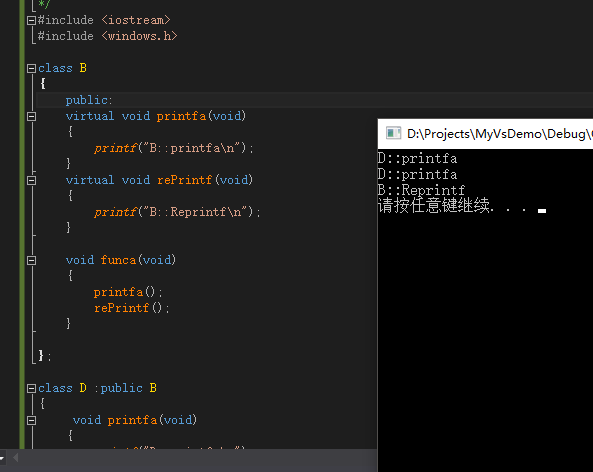Click the printf("B::printfa\n") statement
The height and width of the screenshot is (472, 593).
pyautogui.click(x=174, y=148)
